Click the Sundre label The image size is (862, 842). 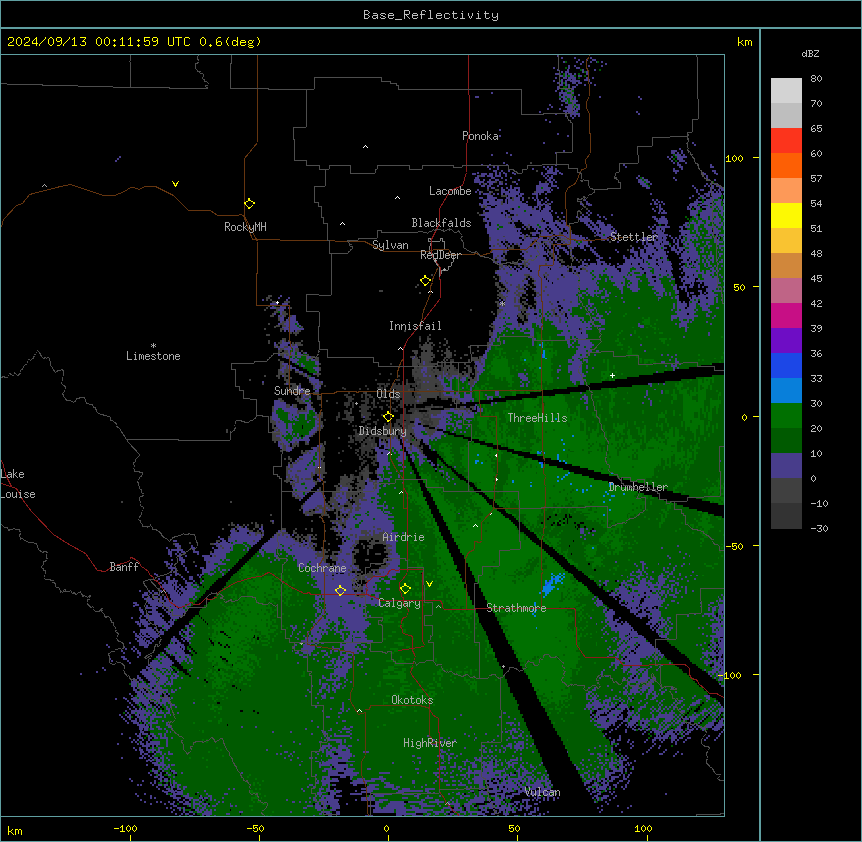tap(292, 391)
